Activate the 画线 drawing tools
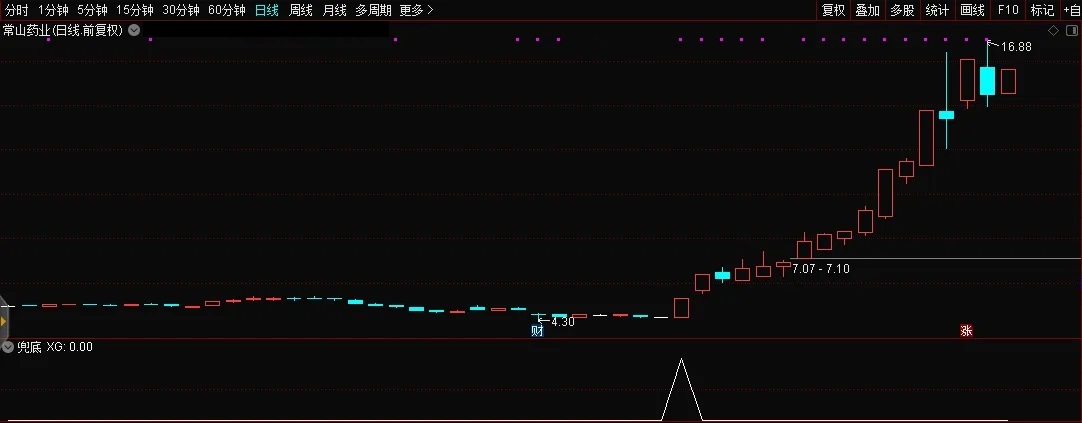1082x423 pixels. [x=972, y=10]
